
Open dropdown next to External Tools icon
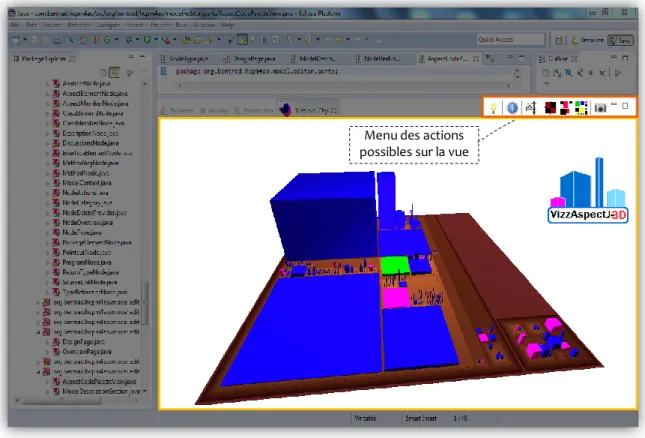click(x=175, y=40)
